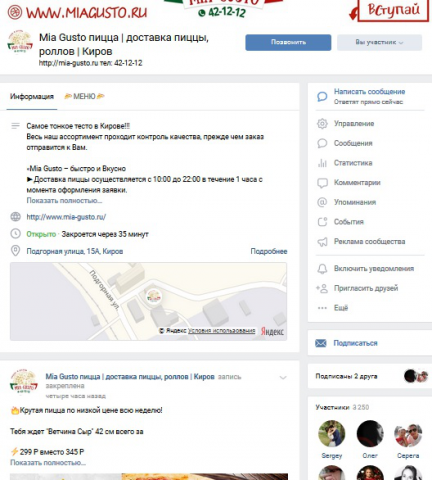Click the three-dots Ещё icon
This screenshot has width=432, height=480.
(322, 308)
